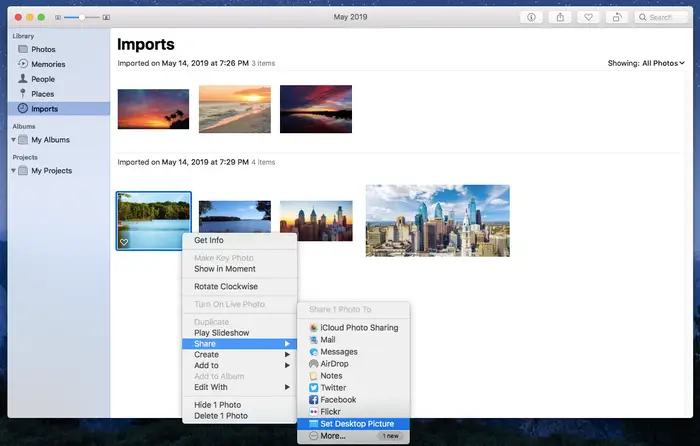Click the More... option in the share submenu

pos(332,436)
